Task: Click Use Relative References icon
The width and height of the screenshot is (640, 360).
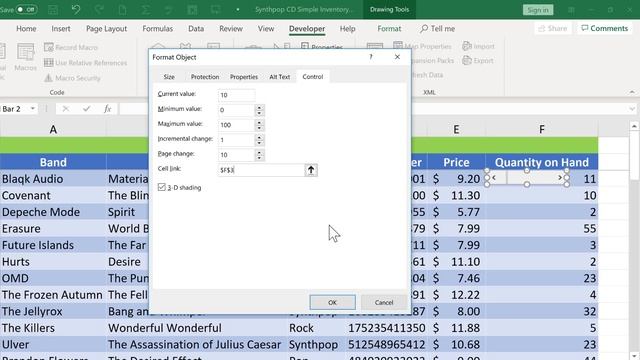Action: pos(49,62)
